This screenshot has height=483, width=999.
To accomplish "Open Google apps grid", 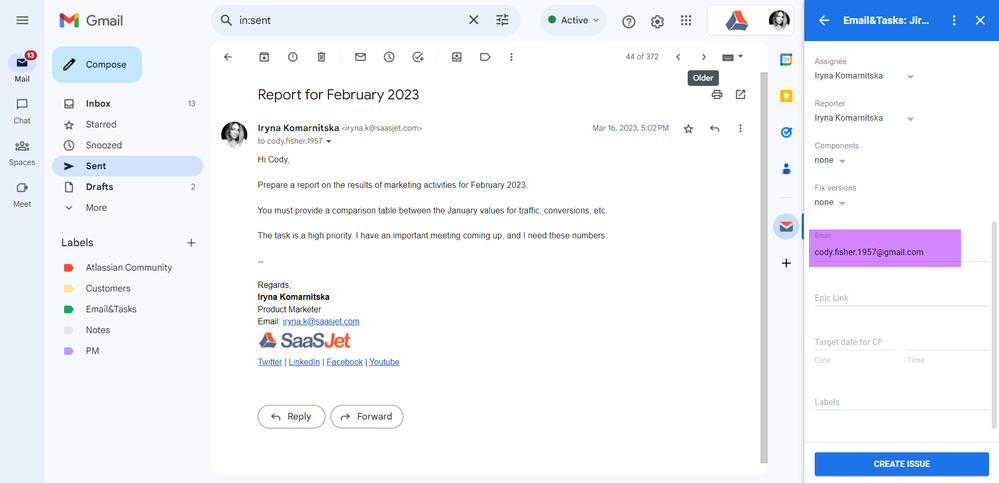I will 686,21.
